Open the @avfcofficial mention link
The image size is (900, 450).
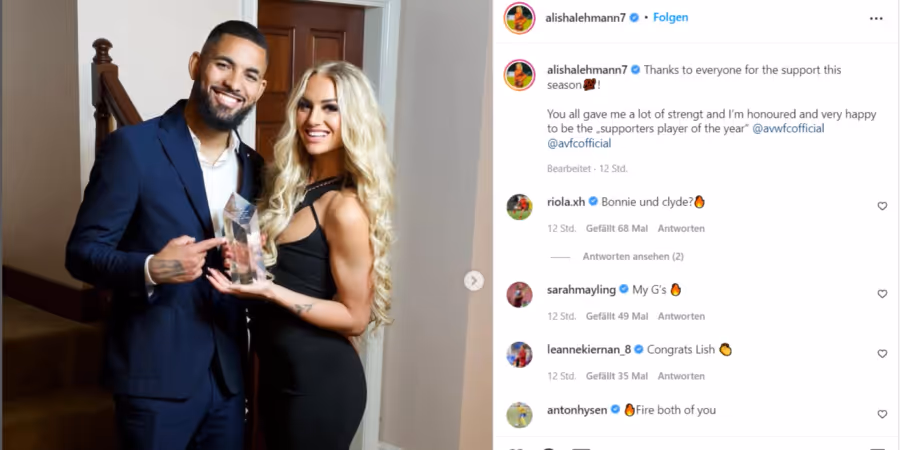579,143
